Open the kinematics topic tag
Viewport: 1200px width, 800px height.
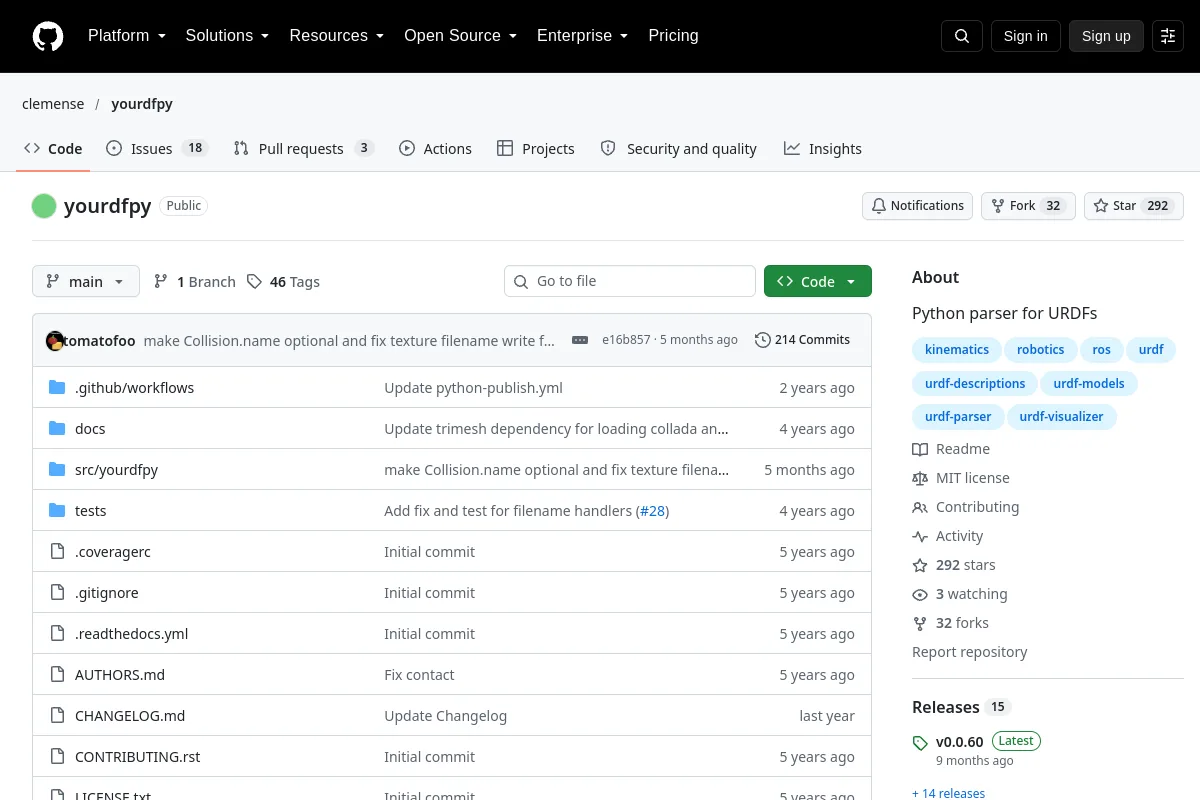coord(957,350)
